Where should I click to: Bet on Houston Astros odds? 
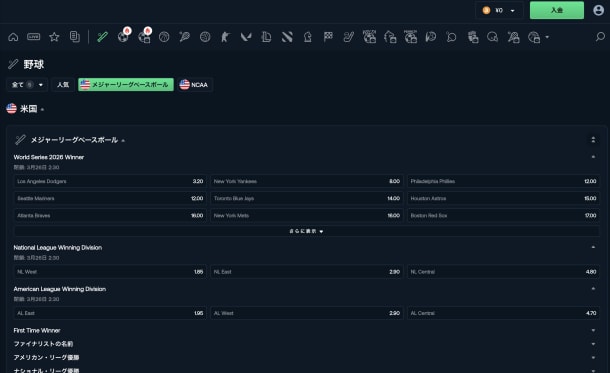click(x=503, y=198)
